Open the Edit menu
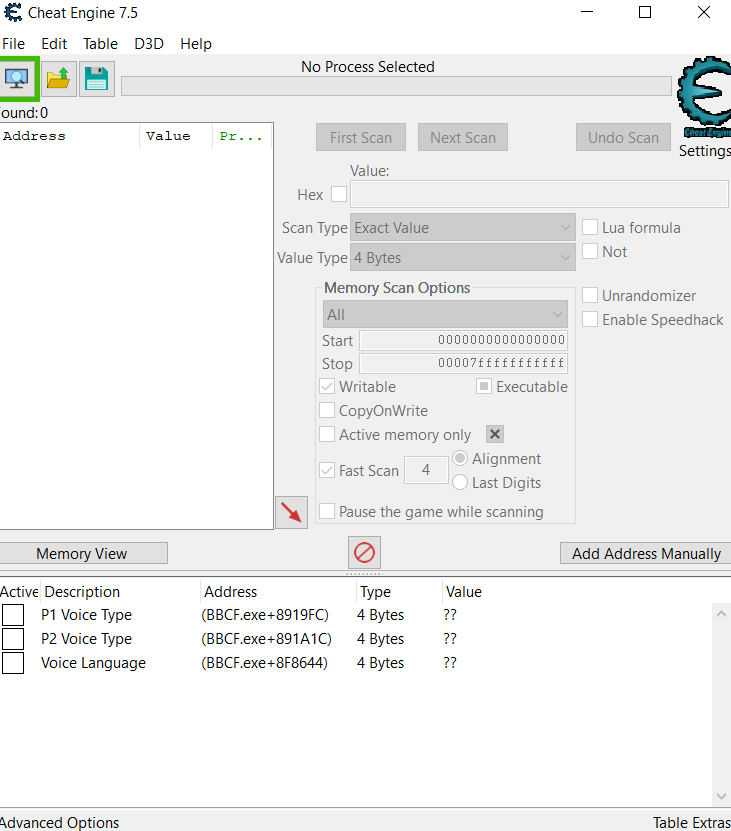731x831 pixels. pos(54,43)
